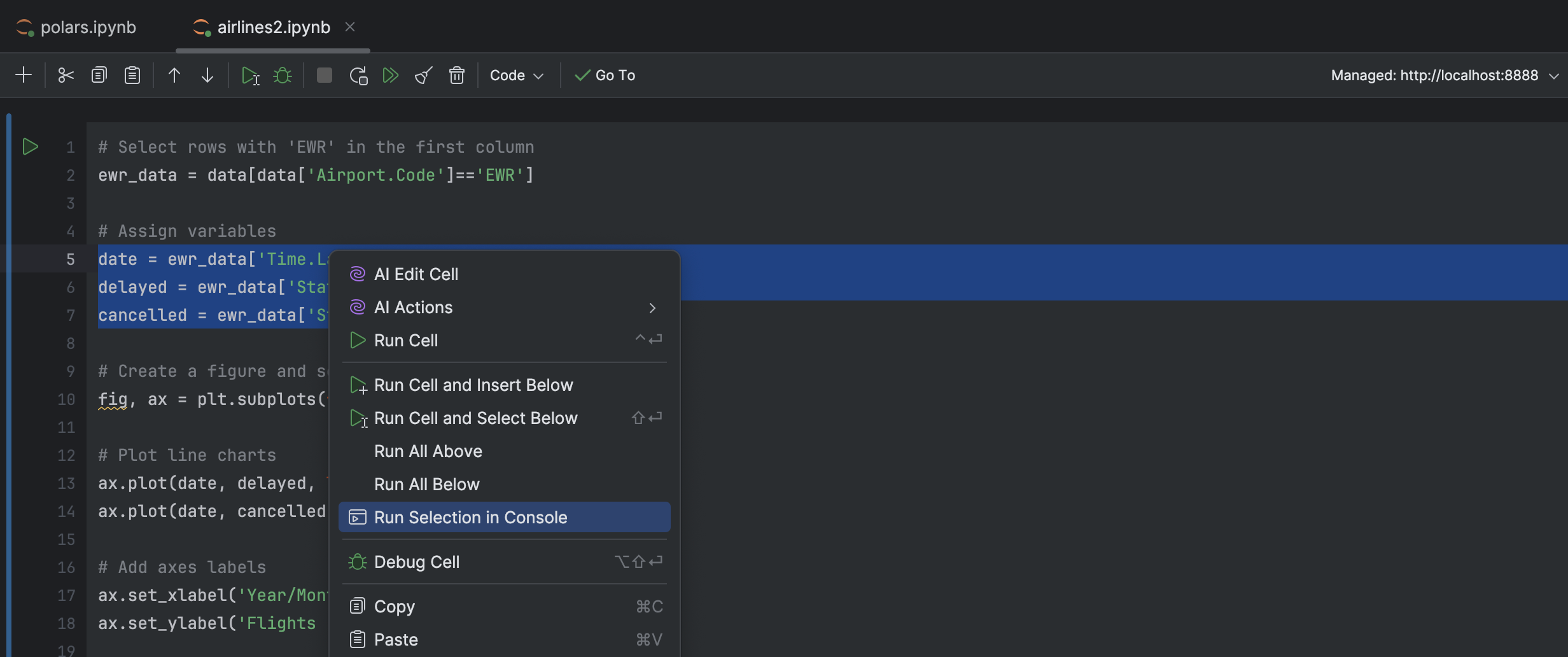Switch to the polars.ipynb tab
Image resolution: width=1568 pixels, height=657 pixels.
88,27
